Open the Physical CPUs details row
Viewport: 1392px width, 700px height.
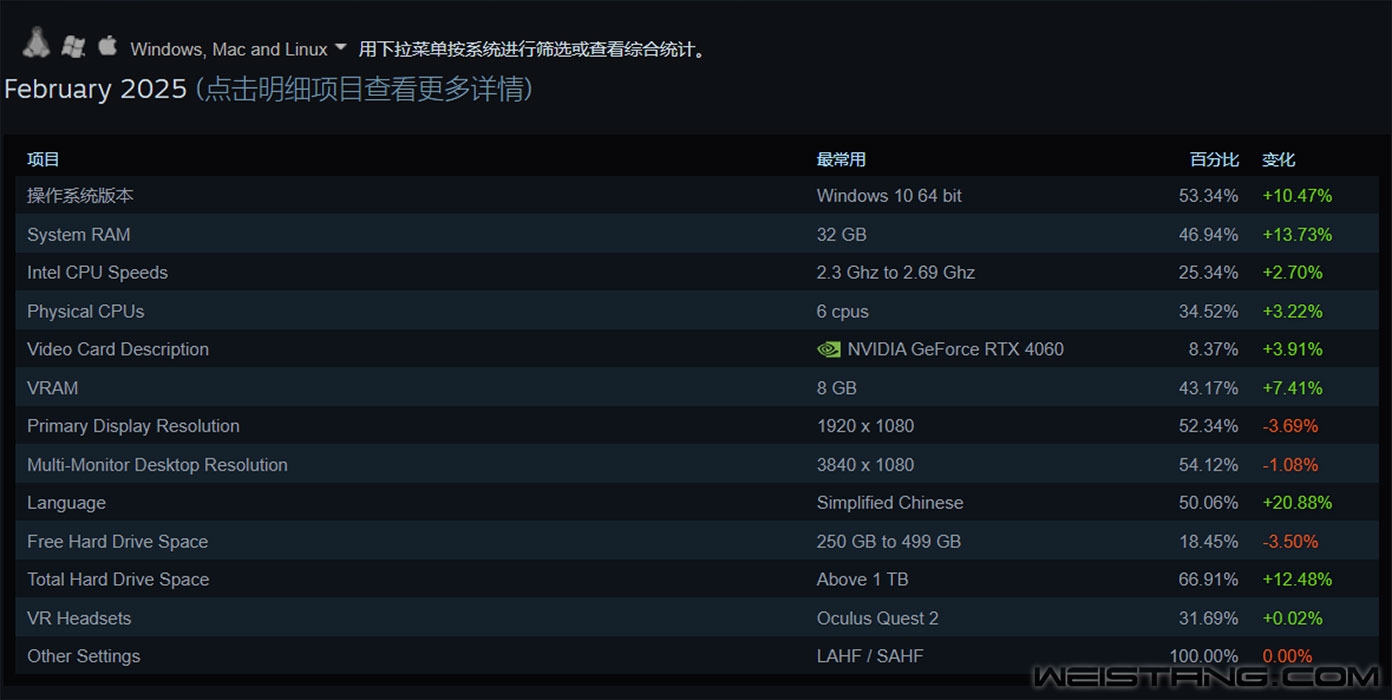click(697, 311)
